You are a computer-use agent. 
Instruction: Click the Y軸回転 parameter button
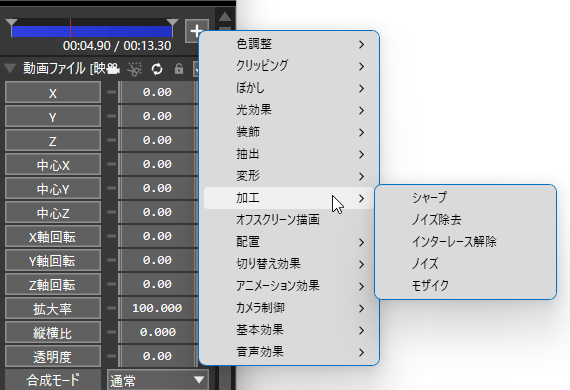click(x=53, y=260)
